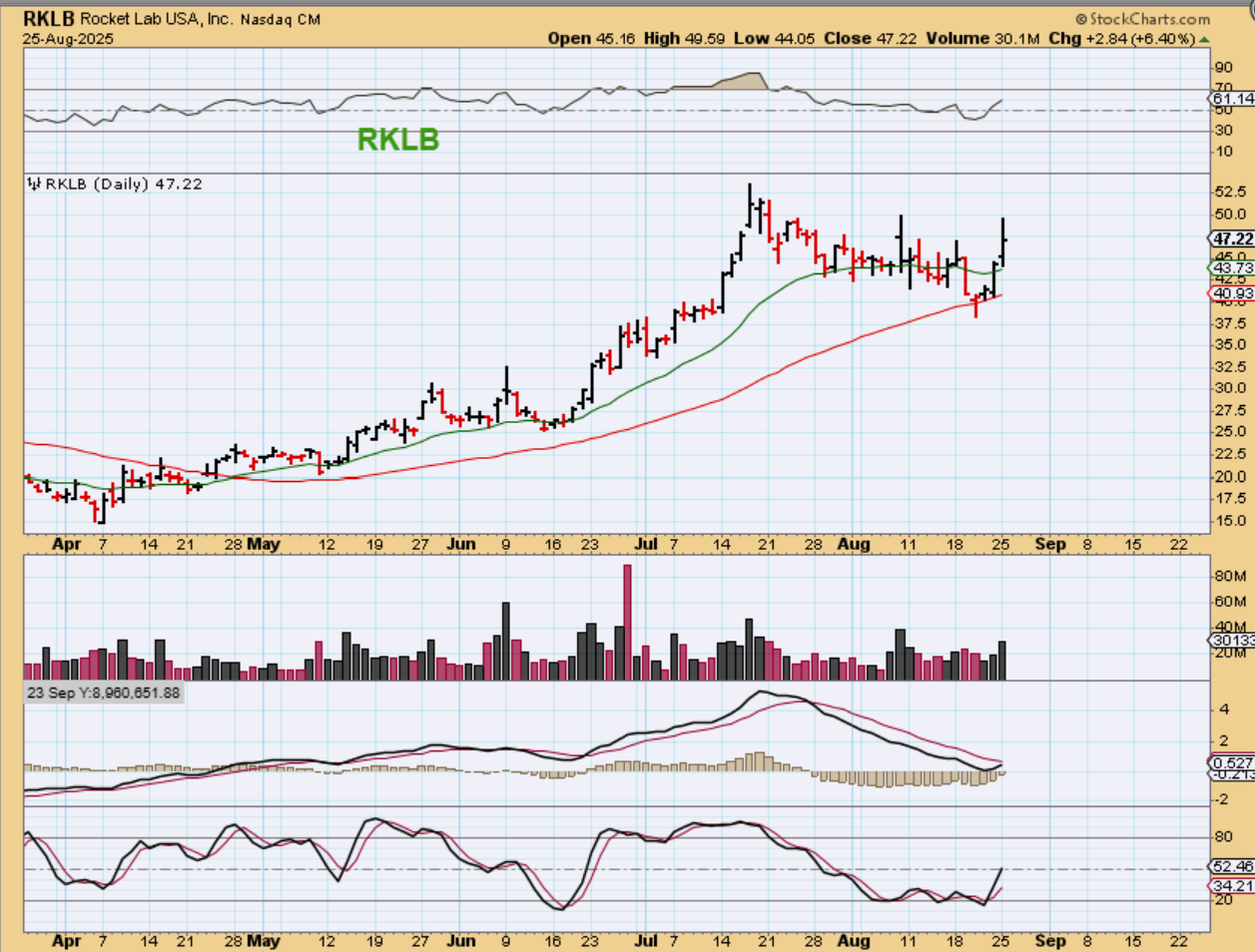Click the peak price bar above 52.5 in July
This screenshot has width=1255, height=952.
pyautogui.click(x=749, y=207)
